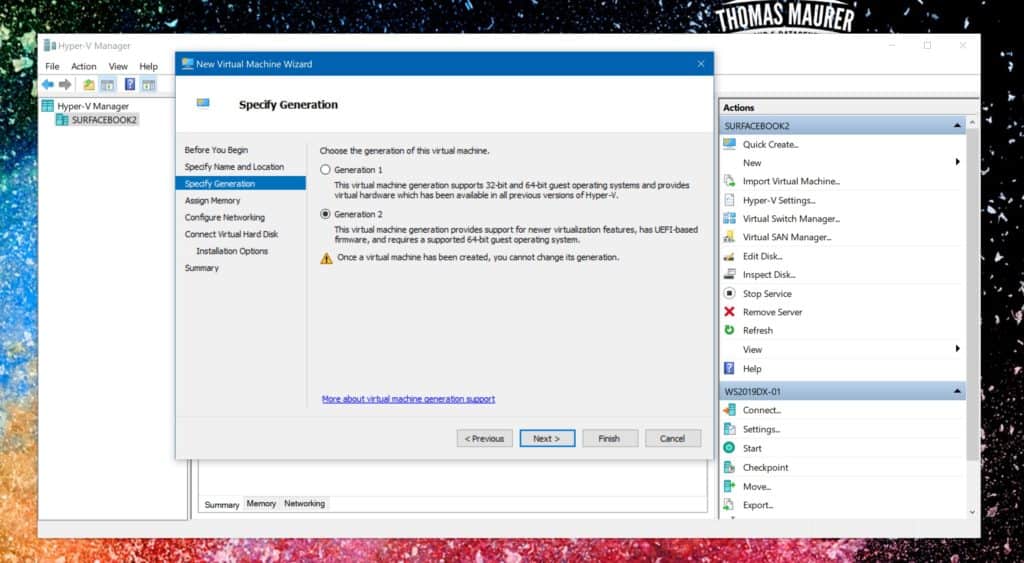Go to Configure Networking step
Image resolution: width=1024 pixels, height=563 pixels.
point(225,217)
